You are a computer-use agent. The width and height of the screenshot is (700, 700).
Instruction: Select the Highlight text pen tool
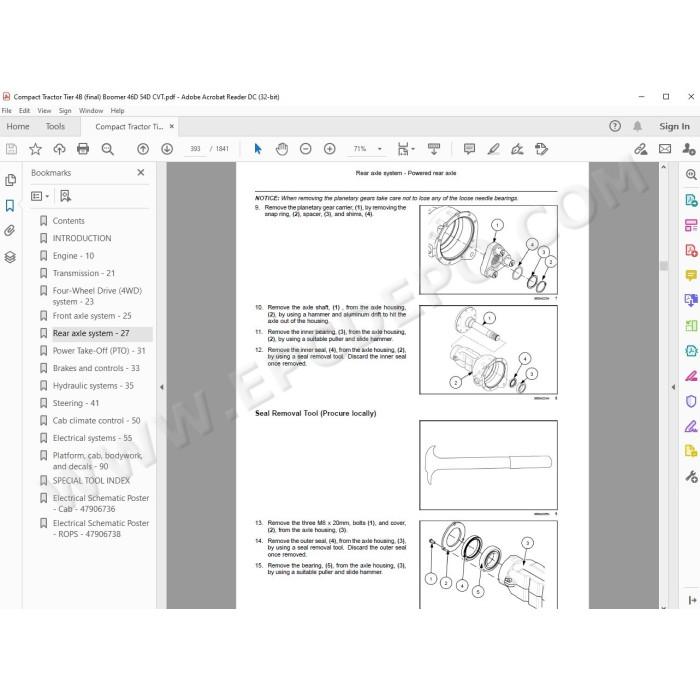tap(493, 149)
